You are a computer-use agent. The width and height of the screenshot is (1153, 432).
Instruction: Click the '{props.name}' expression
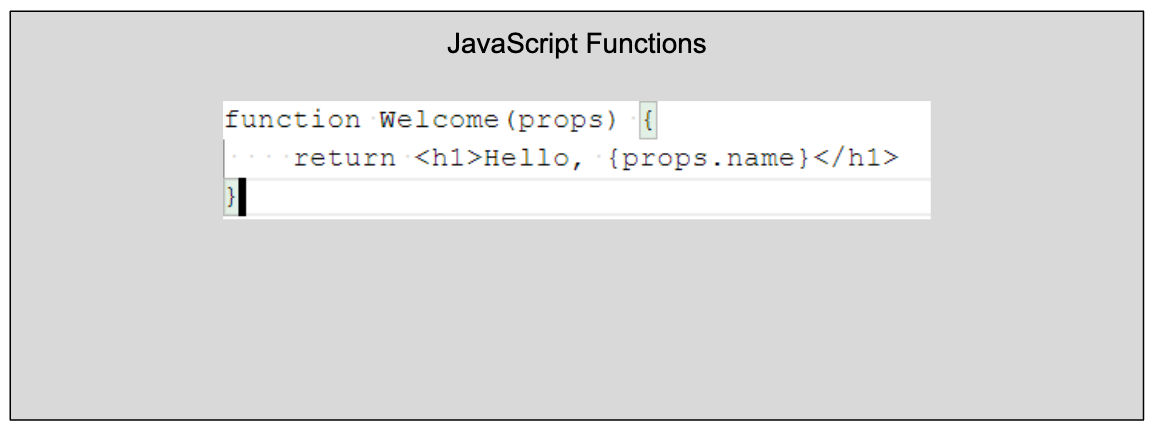click(x=709, y=158)
